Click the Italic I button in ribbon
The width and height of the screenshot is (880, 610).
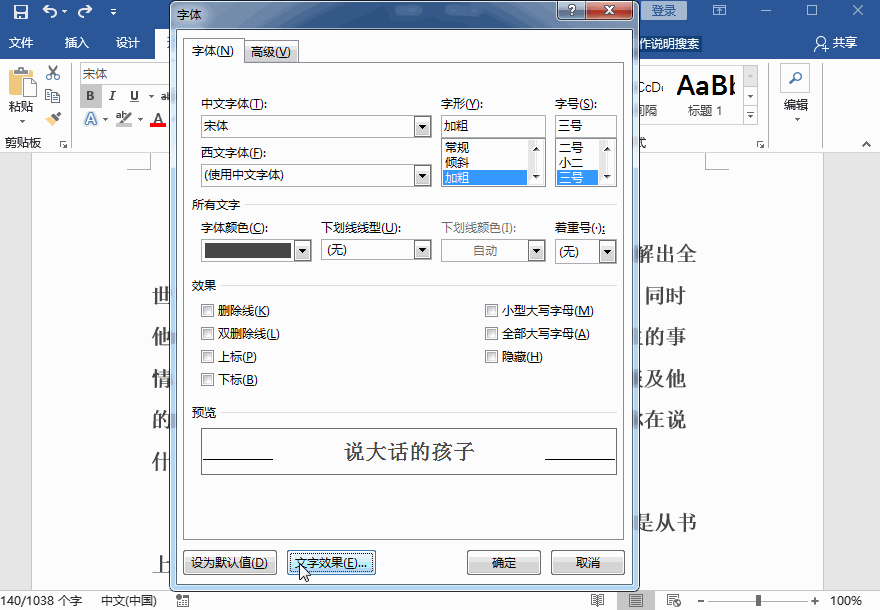point(112,96)
